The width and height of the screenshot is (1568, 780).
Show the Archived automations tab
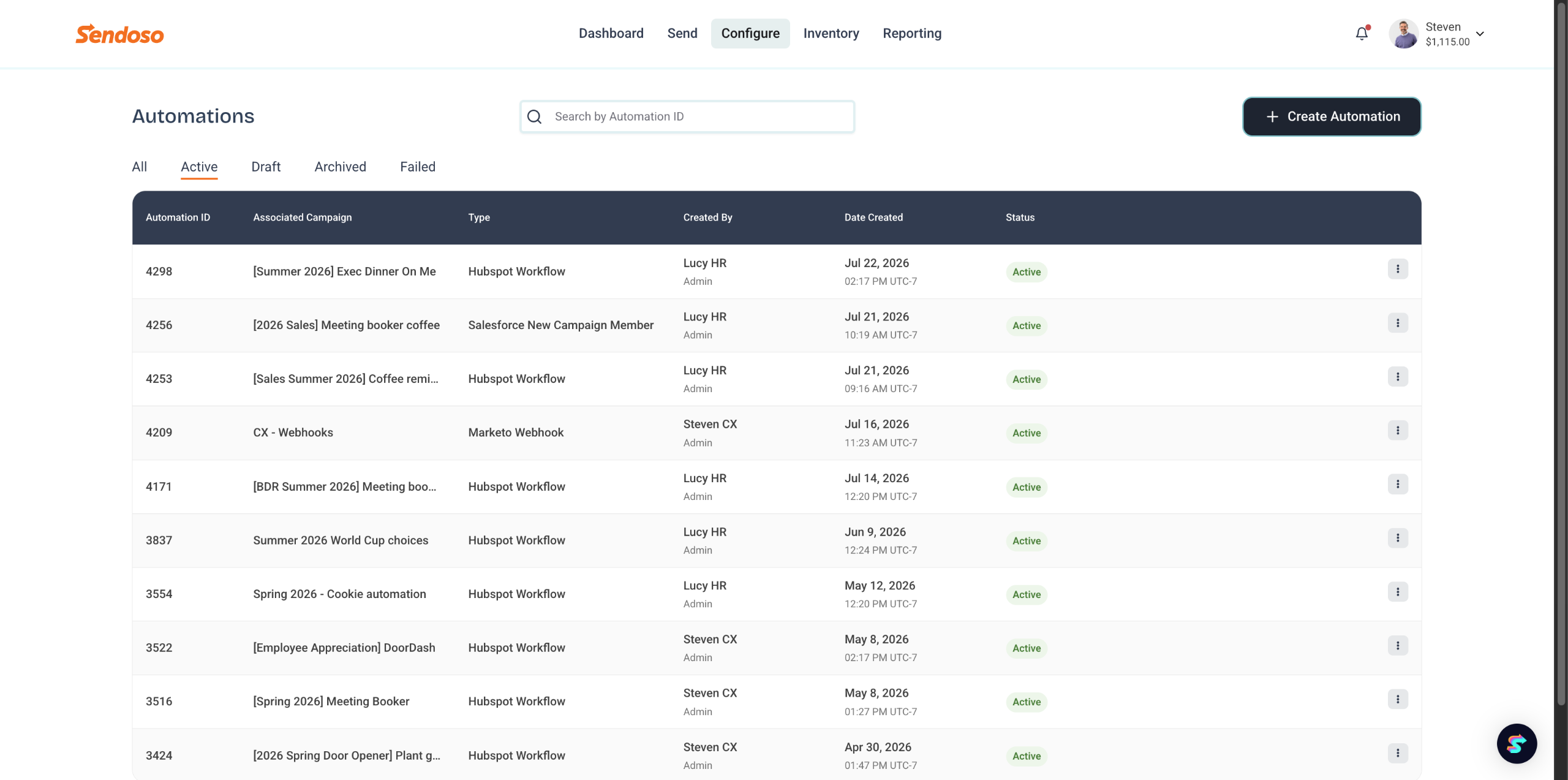point(340,167)
